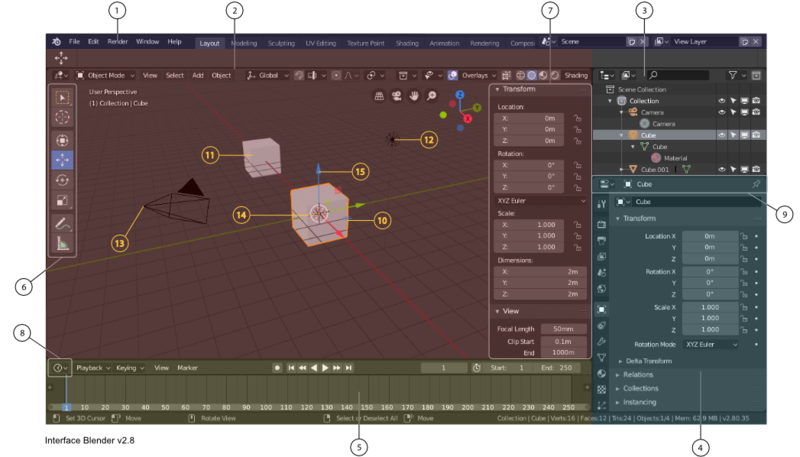Switch to the Modeling workspace tab
Viewport: 800px width, 457px height.
pyautogui.click(x=244, y=43)
